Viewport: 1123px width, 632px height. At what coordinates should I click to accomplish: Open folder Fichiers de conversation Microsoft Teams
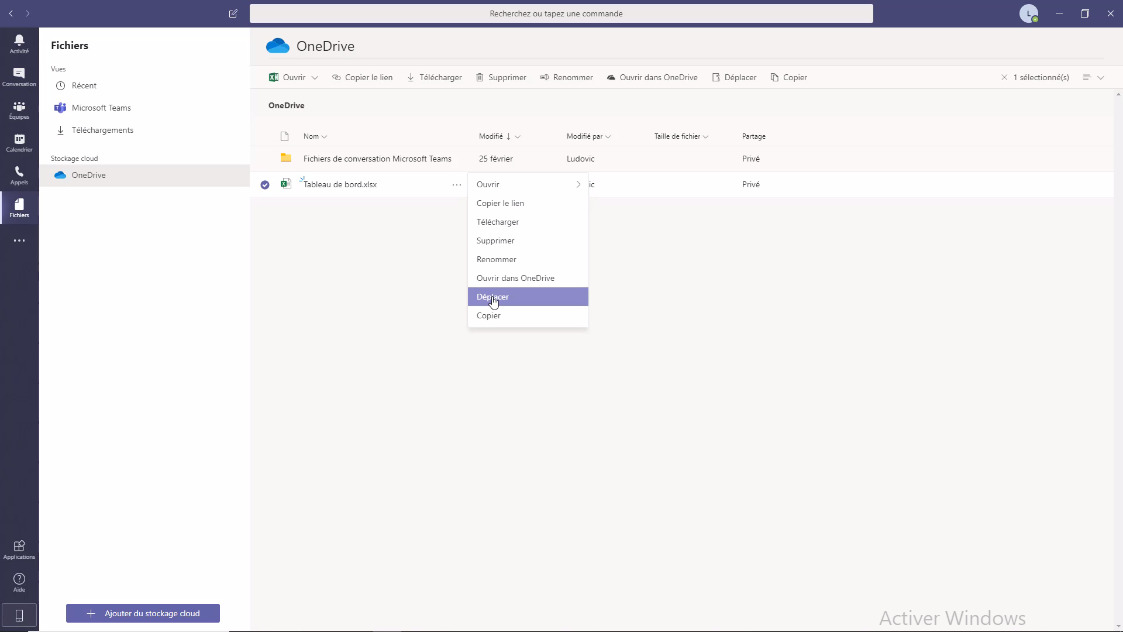tap(377, 159)
